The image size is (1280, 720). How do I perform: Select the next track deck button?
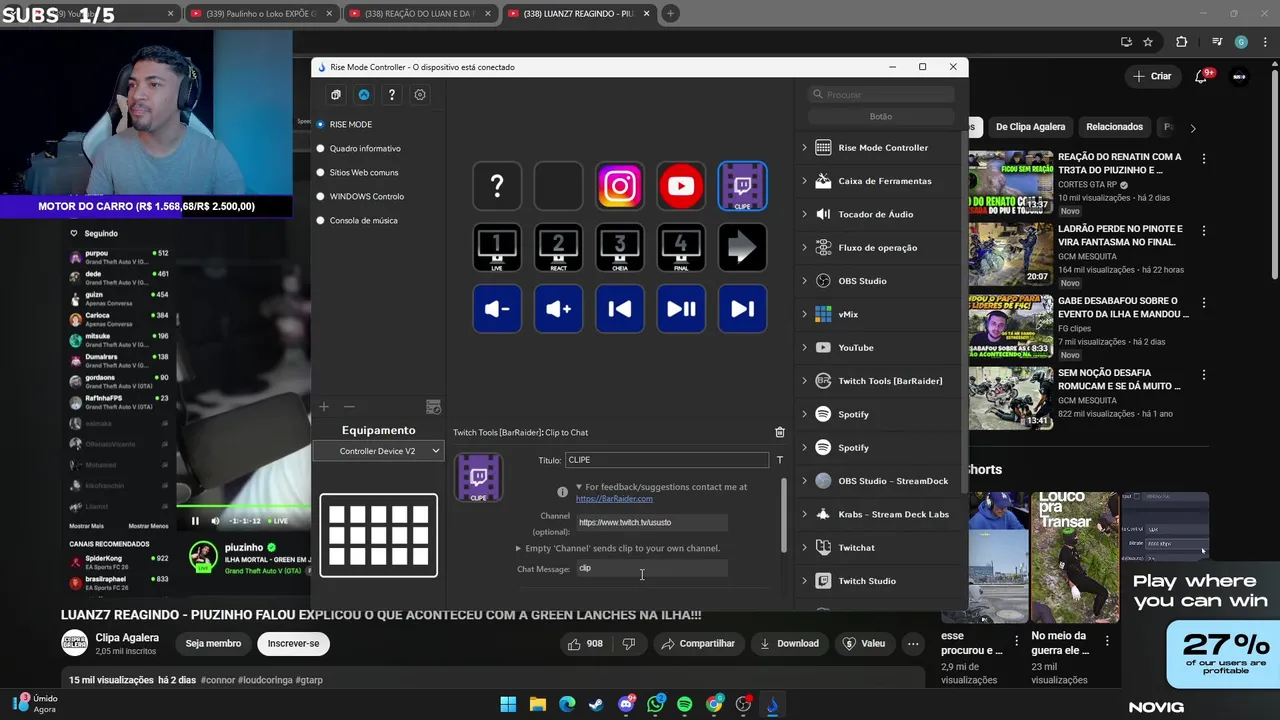(x=743, y=309)
